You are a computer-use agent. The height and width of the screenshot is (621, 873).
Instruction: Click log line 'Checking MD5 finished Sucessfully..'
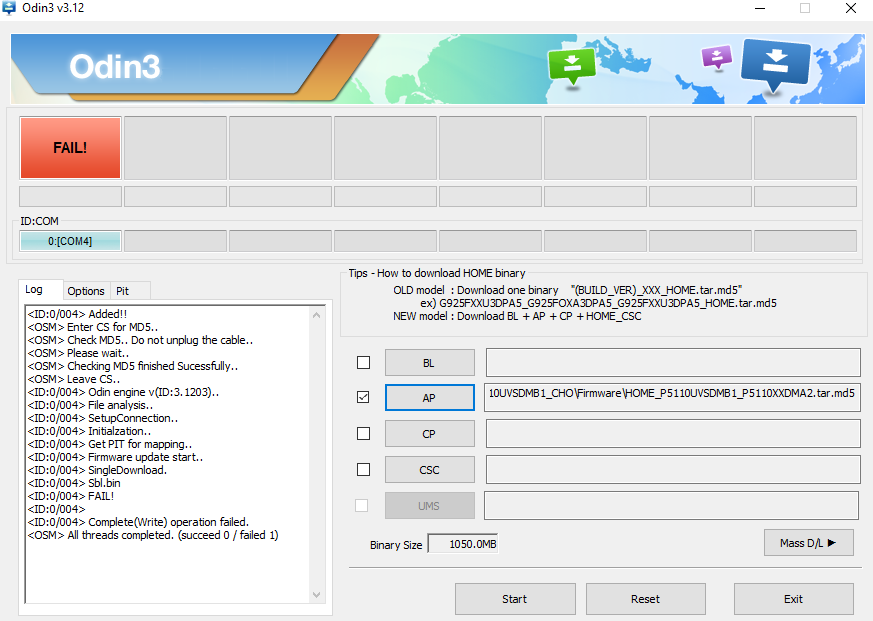coord(133,366)
